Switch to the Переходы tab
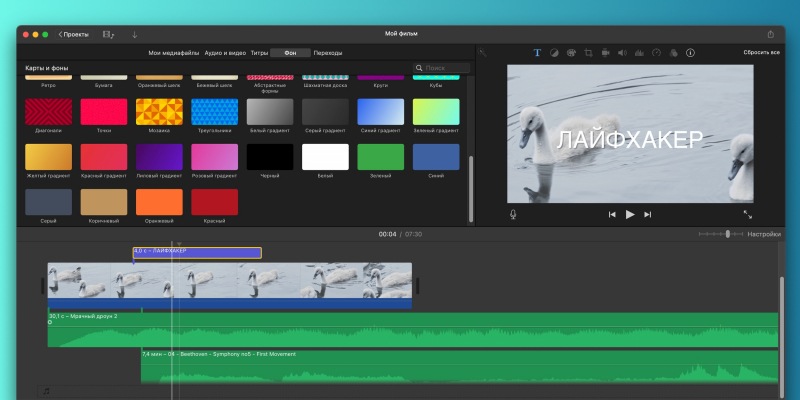800x400 pixels. point(328,53)
